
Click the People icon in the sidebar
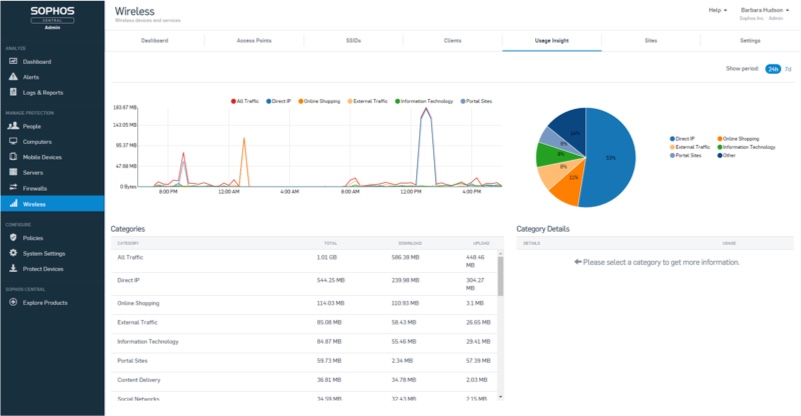[x=13, y=126]
